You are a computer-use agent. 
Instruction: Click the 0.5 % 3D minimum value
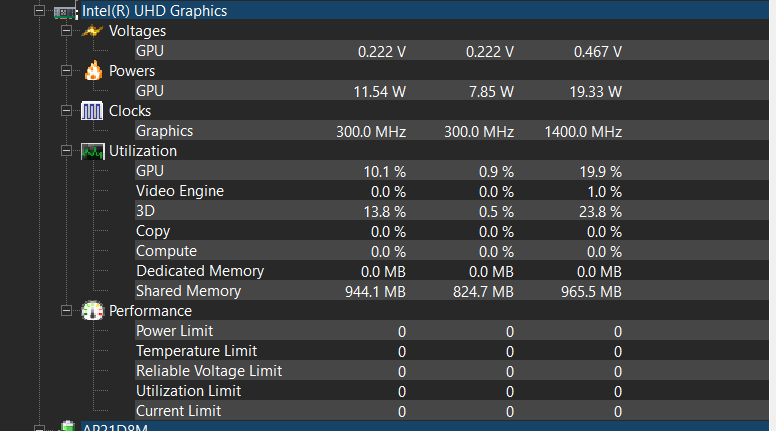pos(496,212)
